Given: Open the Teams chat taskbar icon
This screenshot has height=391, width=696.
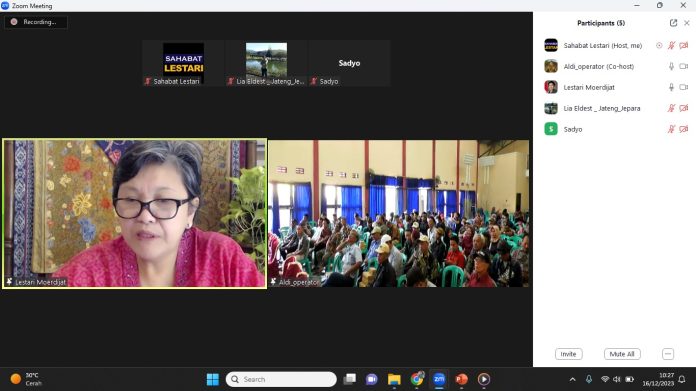Looking at the screenshot, I should 372,379.
